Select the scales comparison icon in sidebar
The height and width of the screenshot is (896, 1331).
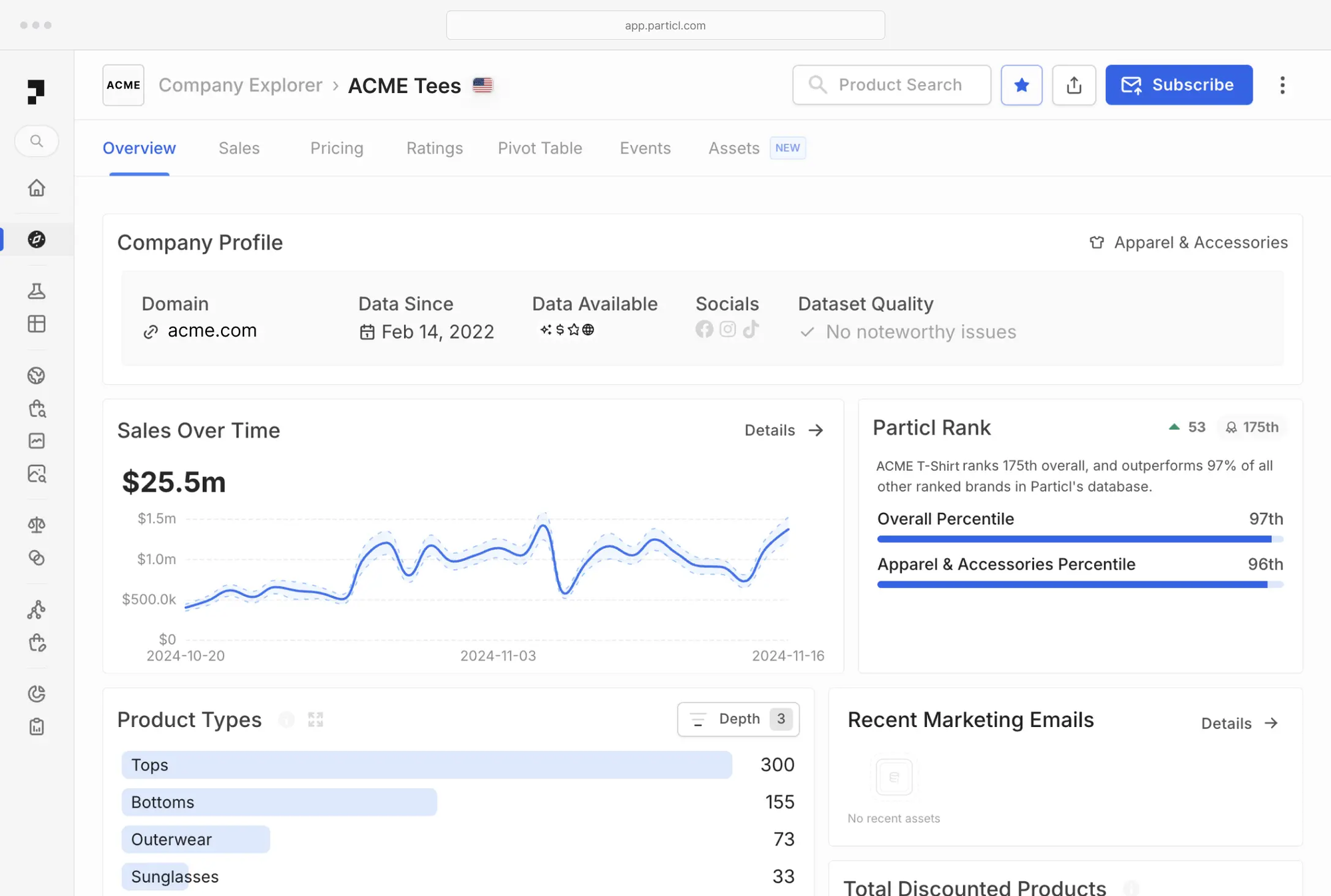click(x=37, y=525)
